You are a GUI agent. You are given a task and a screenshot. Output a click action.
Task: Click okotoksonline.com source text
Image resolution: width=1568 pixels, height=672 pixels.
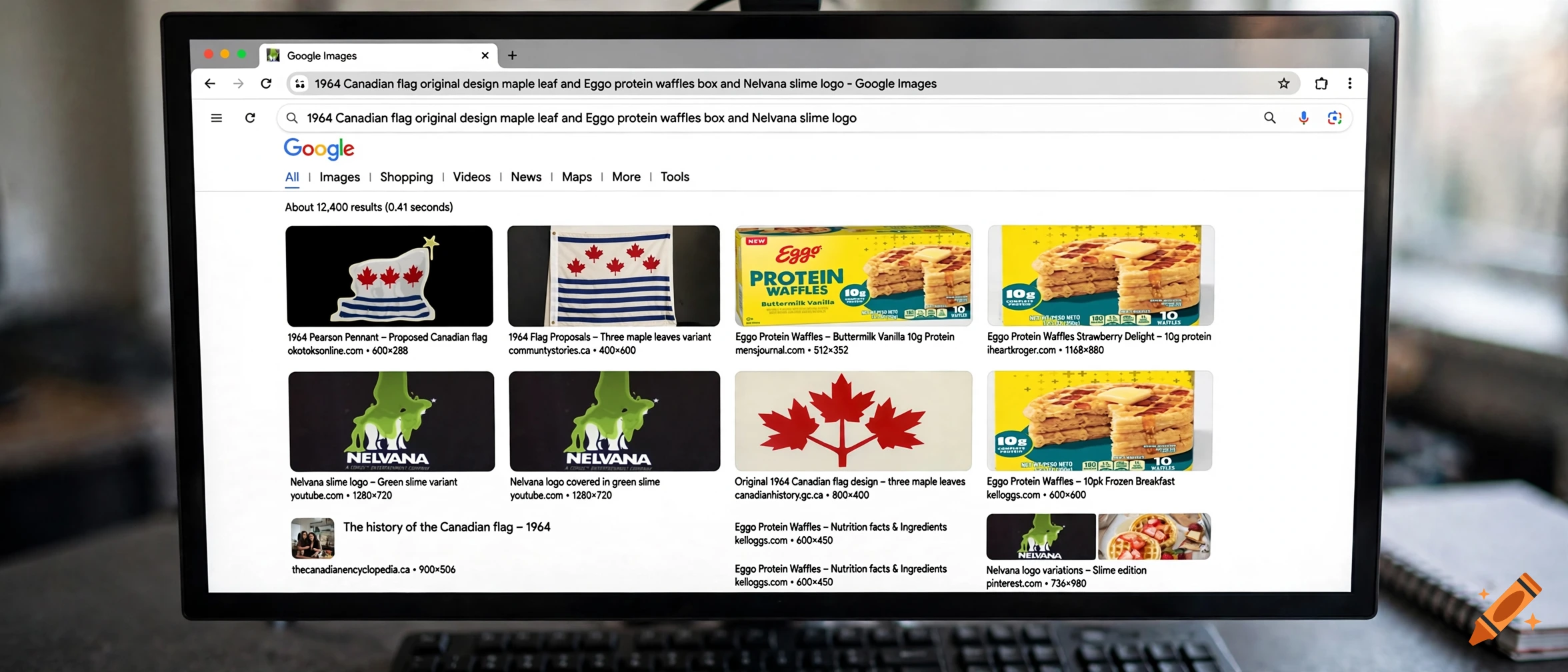click(325, 351)
